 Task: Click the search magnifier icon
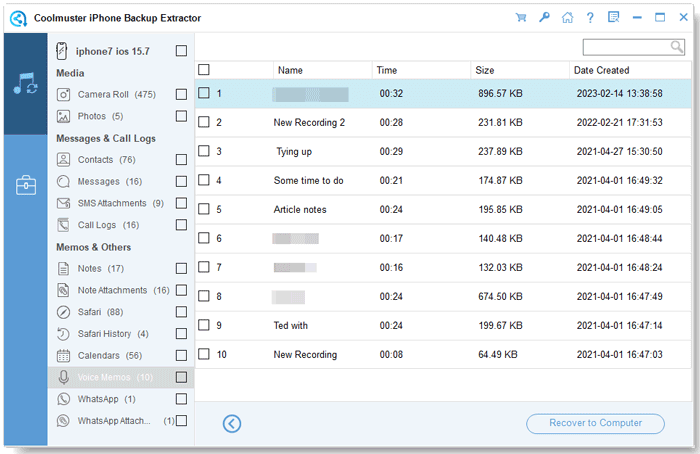[677, 47]
